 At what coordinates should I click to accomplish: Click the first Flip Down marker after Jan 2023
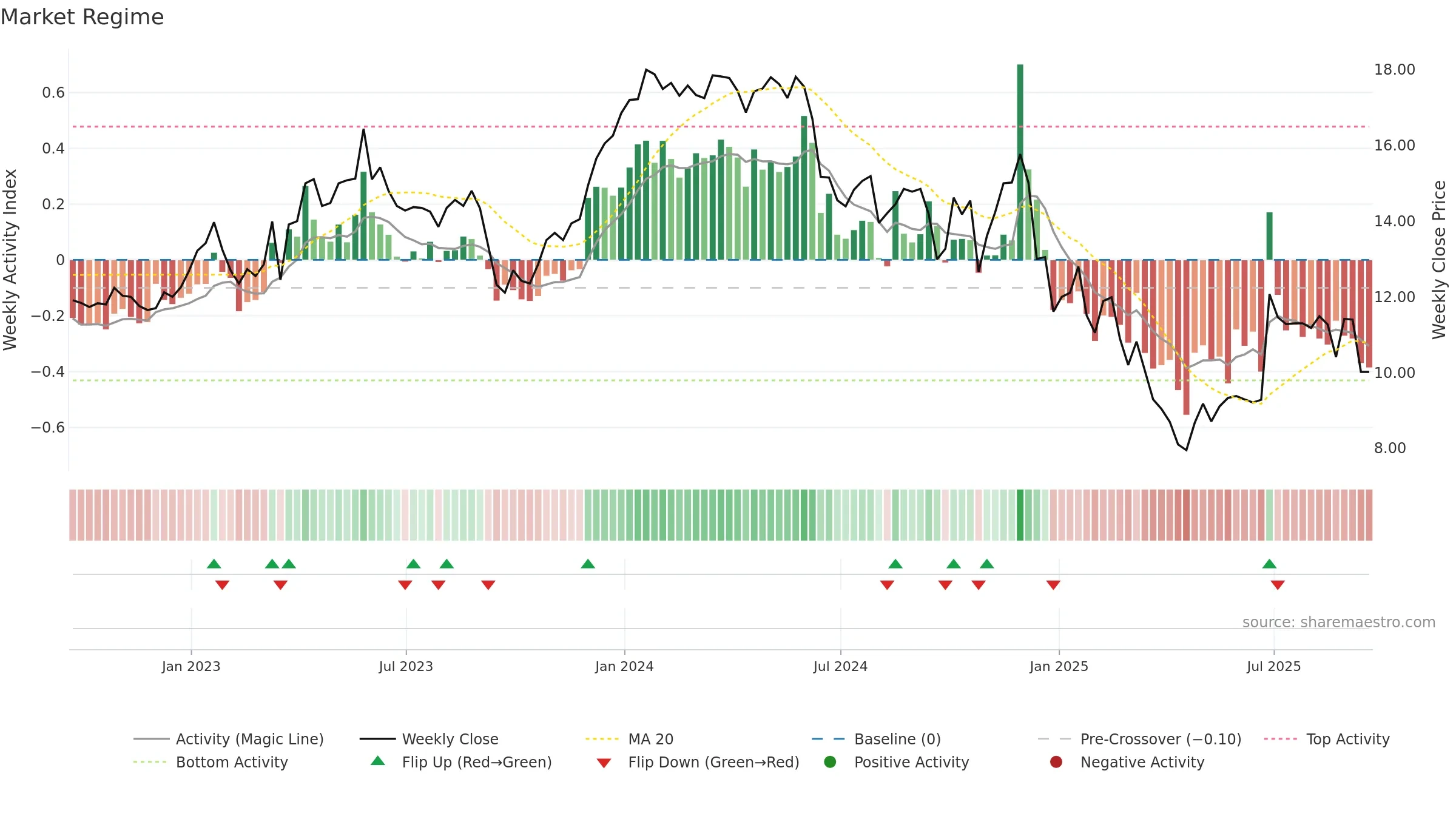tap(222, 585)
